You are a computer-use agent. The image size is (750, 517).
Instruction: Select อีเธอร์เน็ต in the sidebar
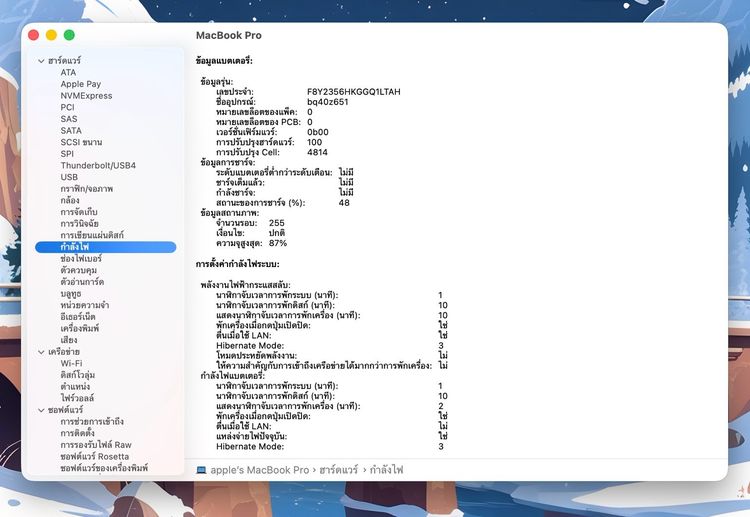(x=78, y=317)
